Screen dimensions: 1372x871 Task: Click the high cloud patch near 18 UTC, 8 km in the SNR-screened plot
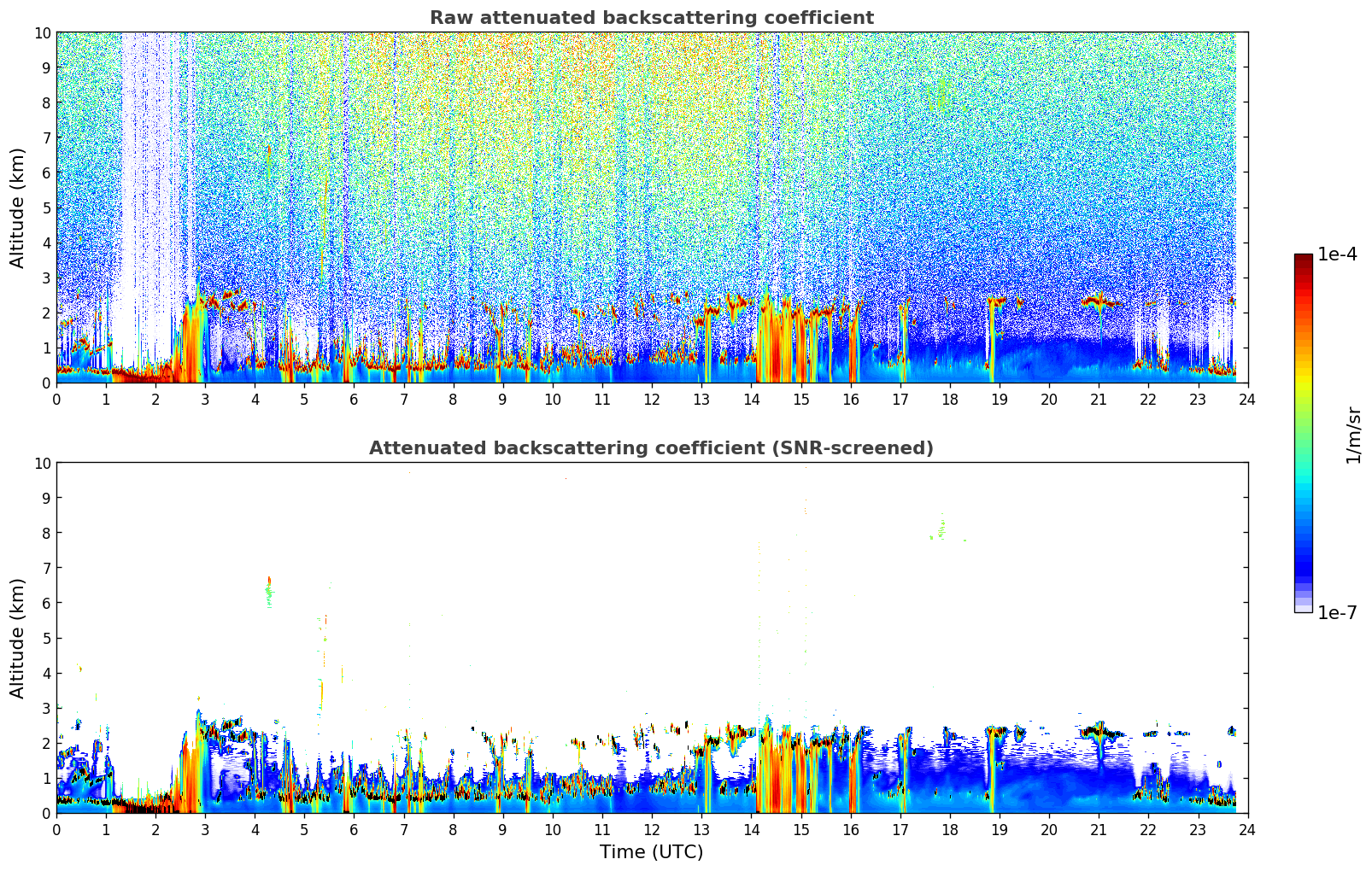point(941,530)
